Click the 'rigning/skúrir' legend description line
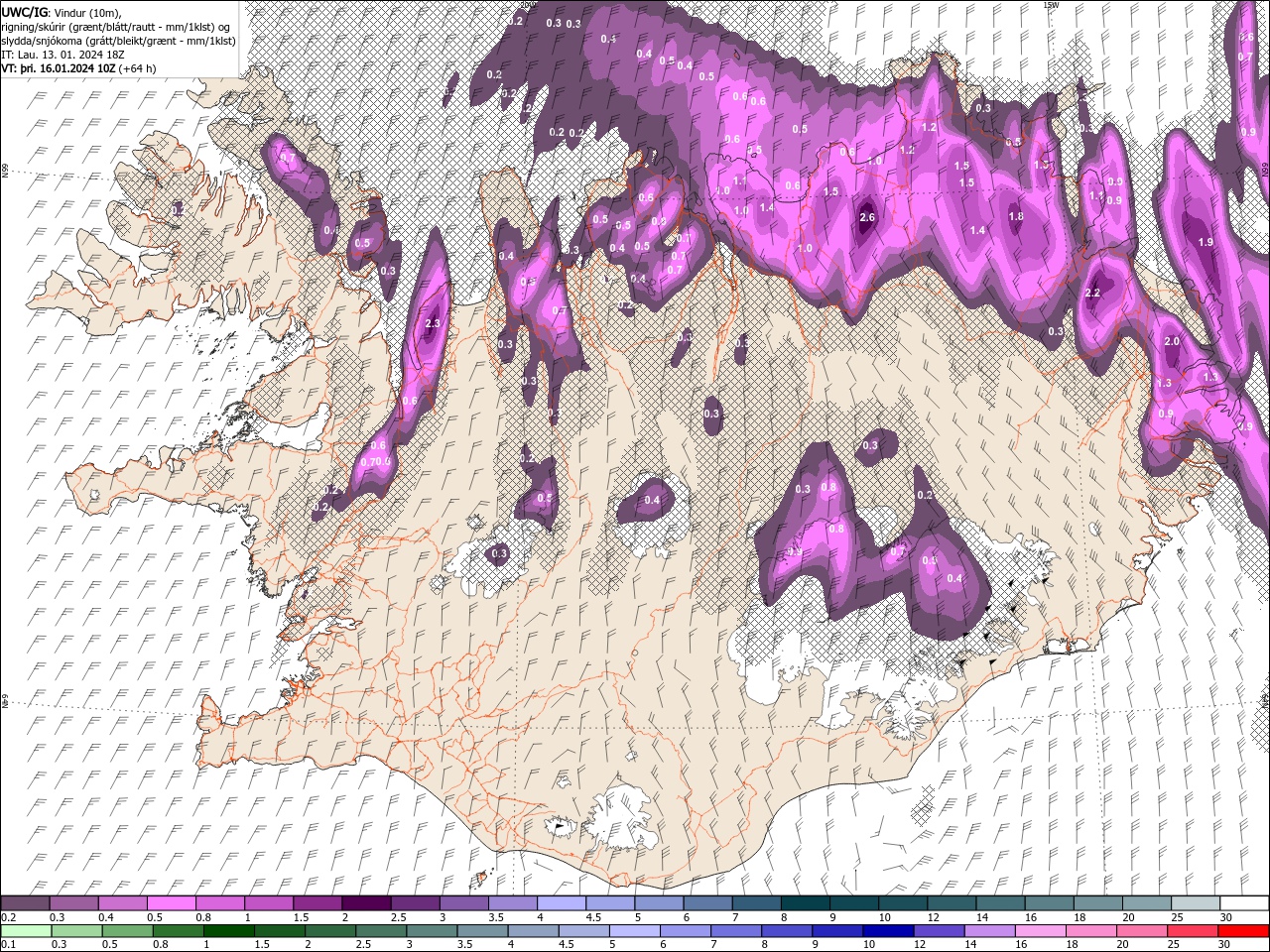This screenshot has width=1270, height=952. (117, 26)
